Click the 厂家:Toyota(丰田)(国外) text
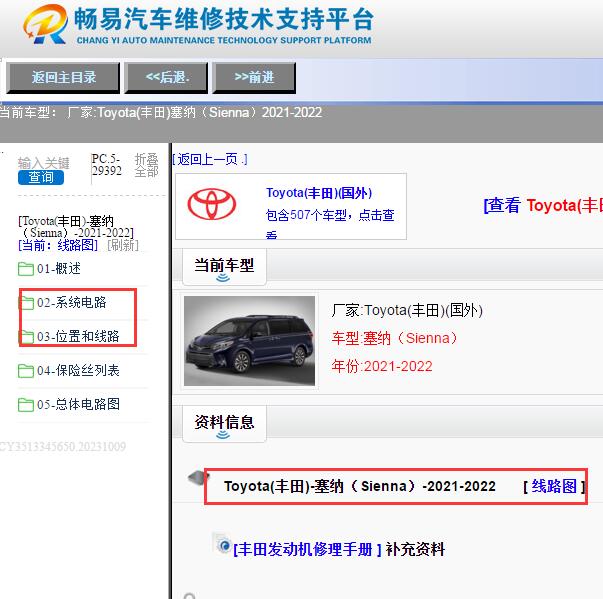 pyautogui.click(x=407, y=310)
